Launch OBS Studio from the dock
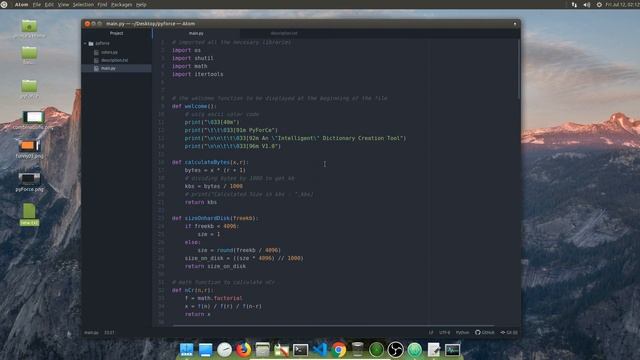640x360 pixels. click(x=396, y=350)
